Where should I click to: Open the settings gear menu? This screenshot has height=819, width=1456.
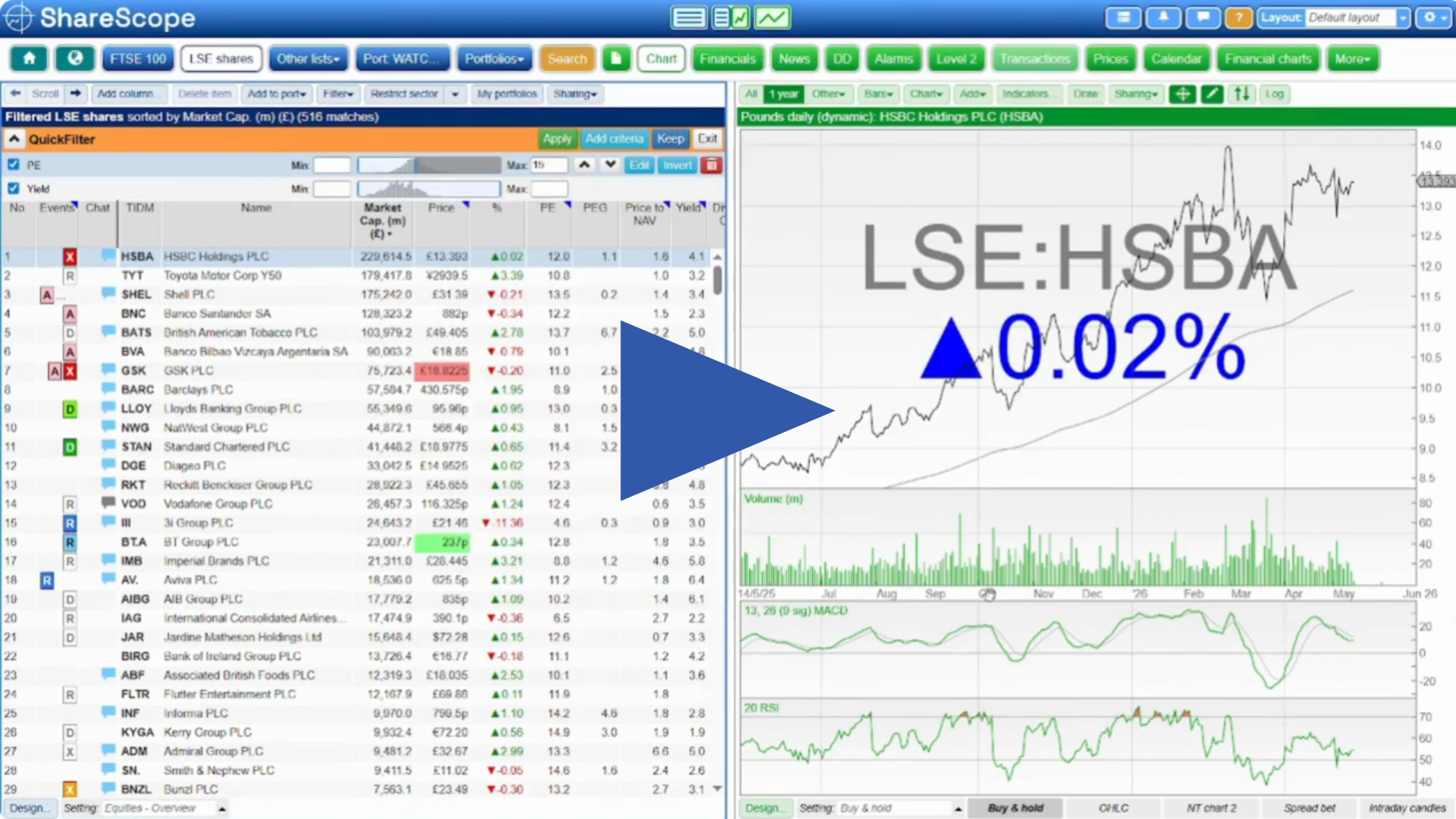1433,17
